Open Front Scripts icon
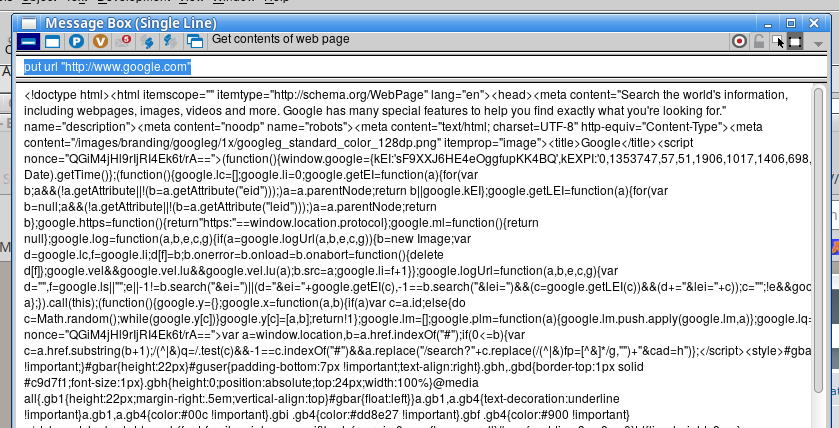 point(147,41)
